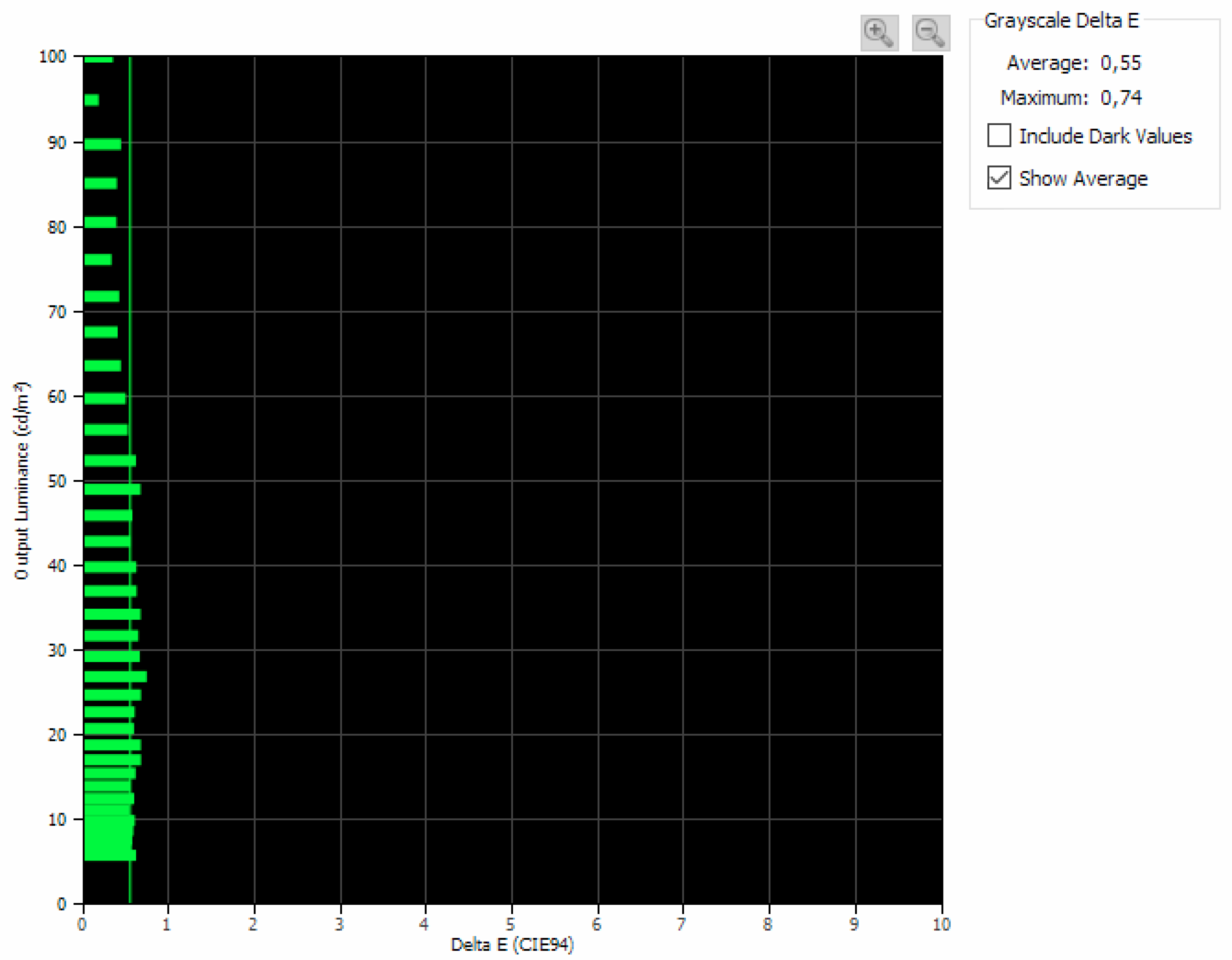The image size is (1232, 960).
Task: Click the shortest bar near 95 luminance
Action: point(91,99)
